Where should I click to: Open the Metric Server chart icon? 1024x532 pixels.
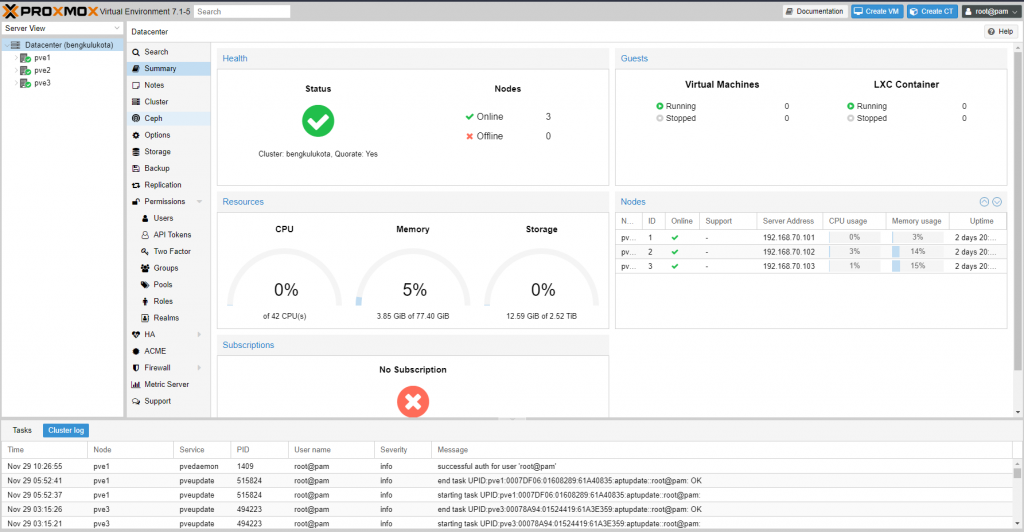point(136,384)
